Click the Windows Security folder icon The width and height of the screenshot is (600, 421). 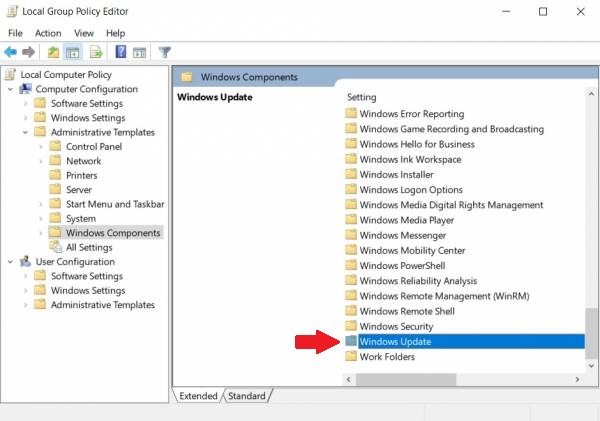click(351, 326)
